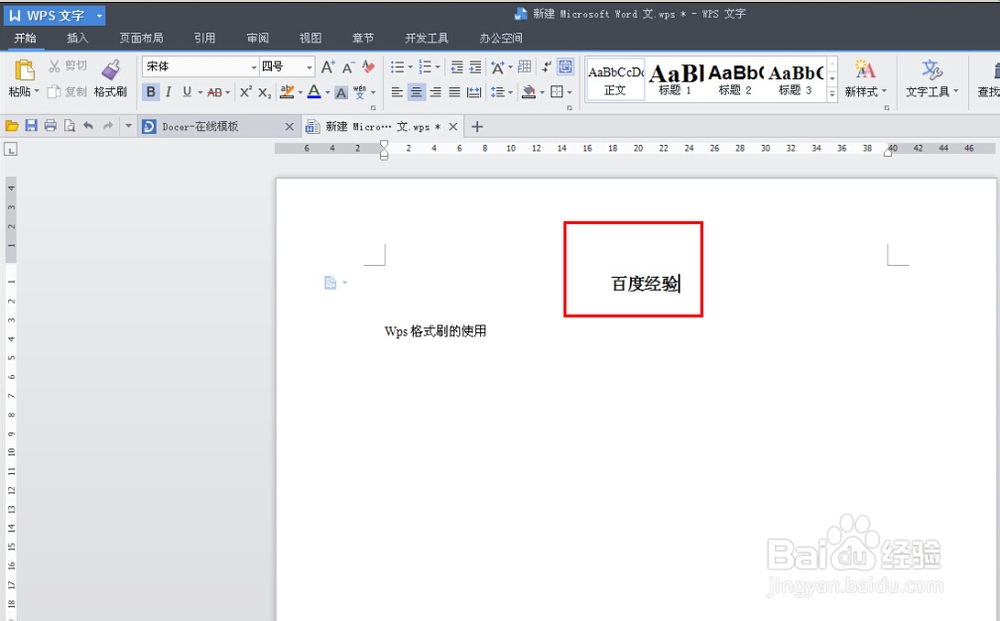Redo the last action
The height and width of the screenshot is (621, 1000).
(x=108, y=126)
